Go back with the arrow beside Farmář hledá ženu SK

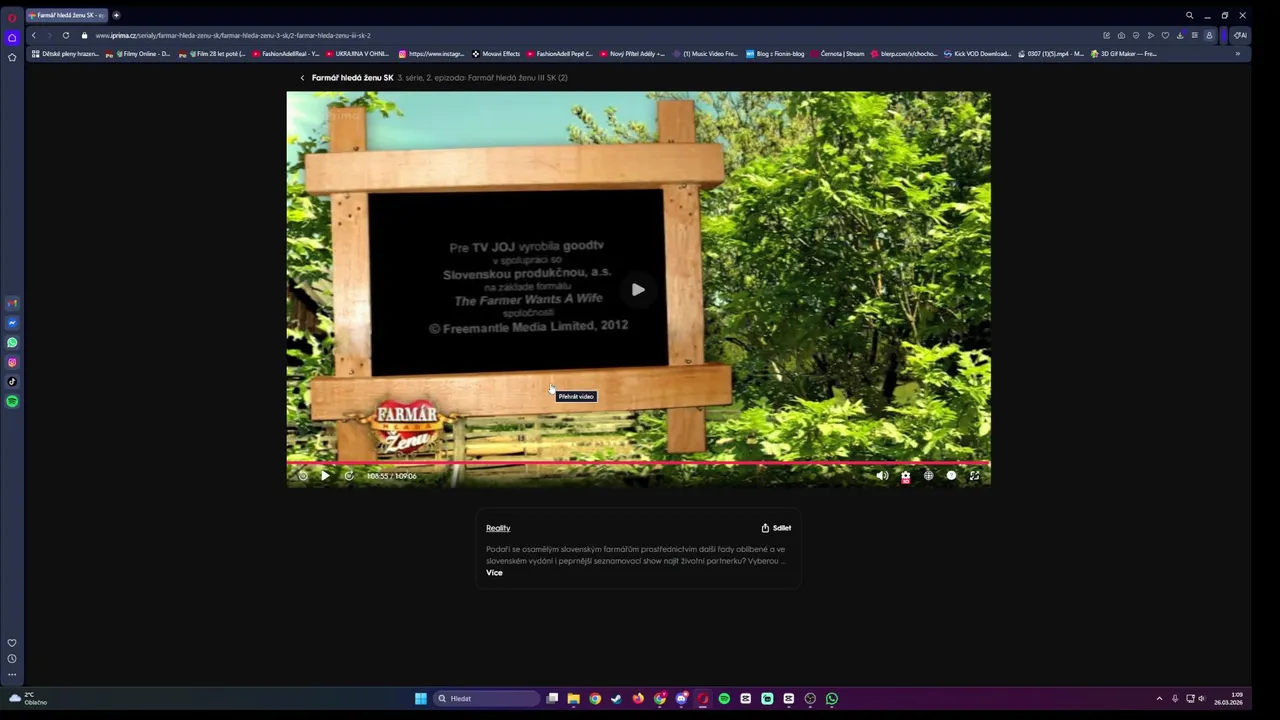(x=302, y=78)
